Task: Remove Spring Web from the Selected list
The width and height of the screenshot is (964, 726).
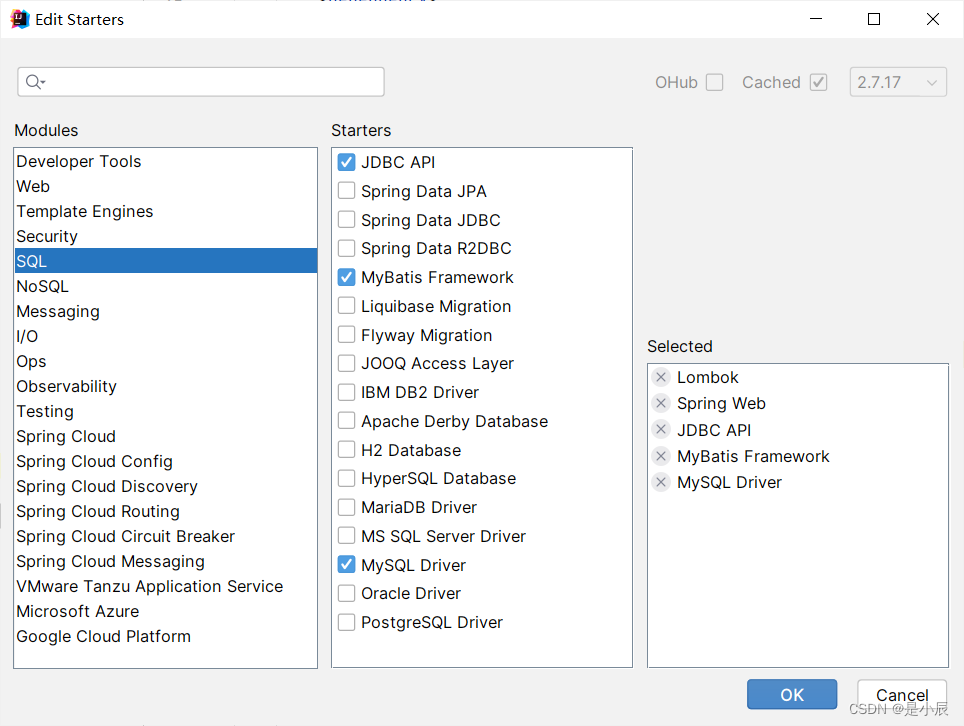Action: [x=661, y=403]
